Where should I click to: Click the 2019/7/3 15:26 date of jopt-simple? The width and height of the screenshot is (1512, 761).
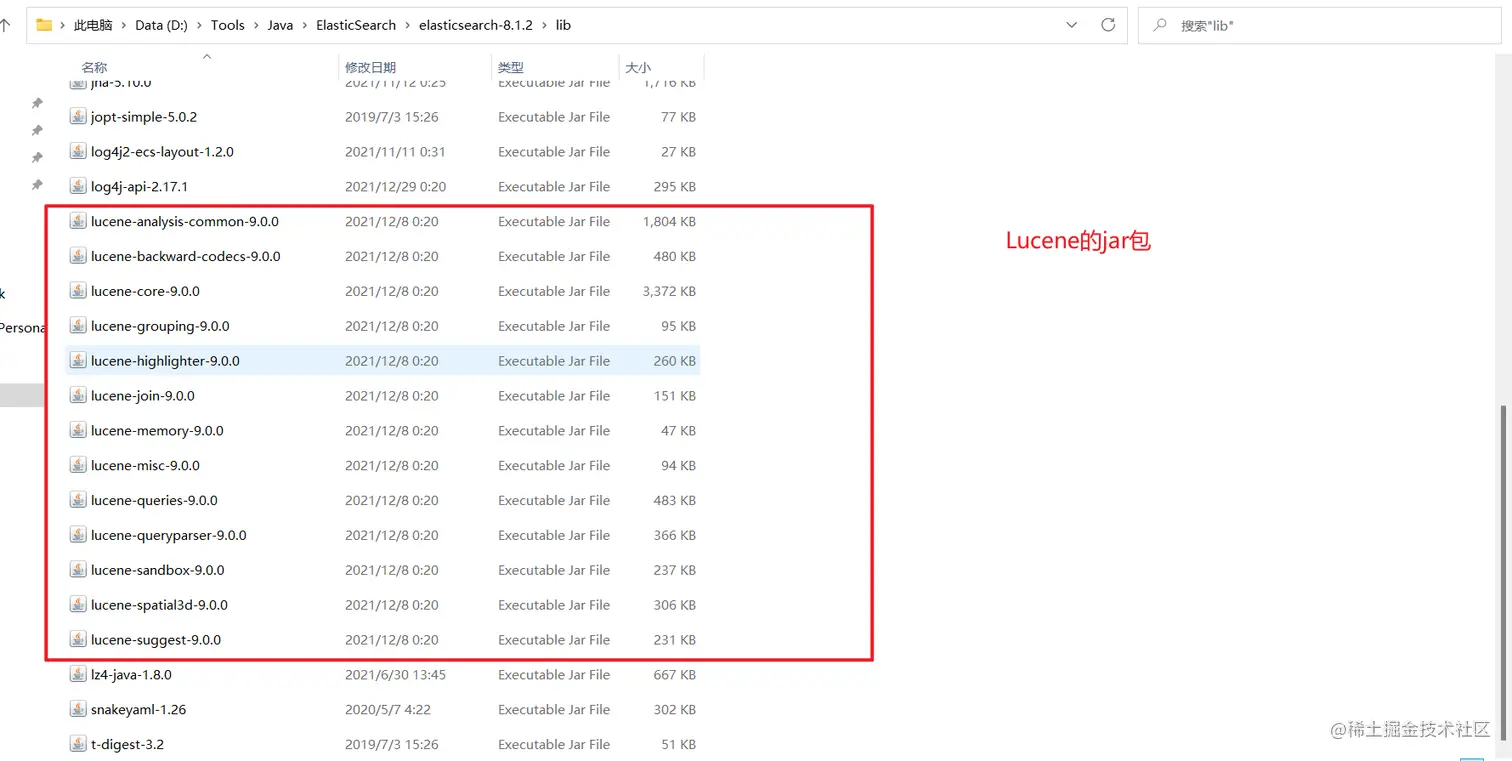391,117
